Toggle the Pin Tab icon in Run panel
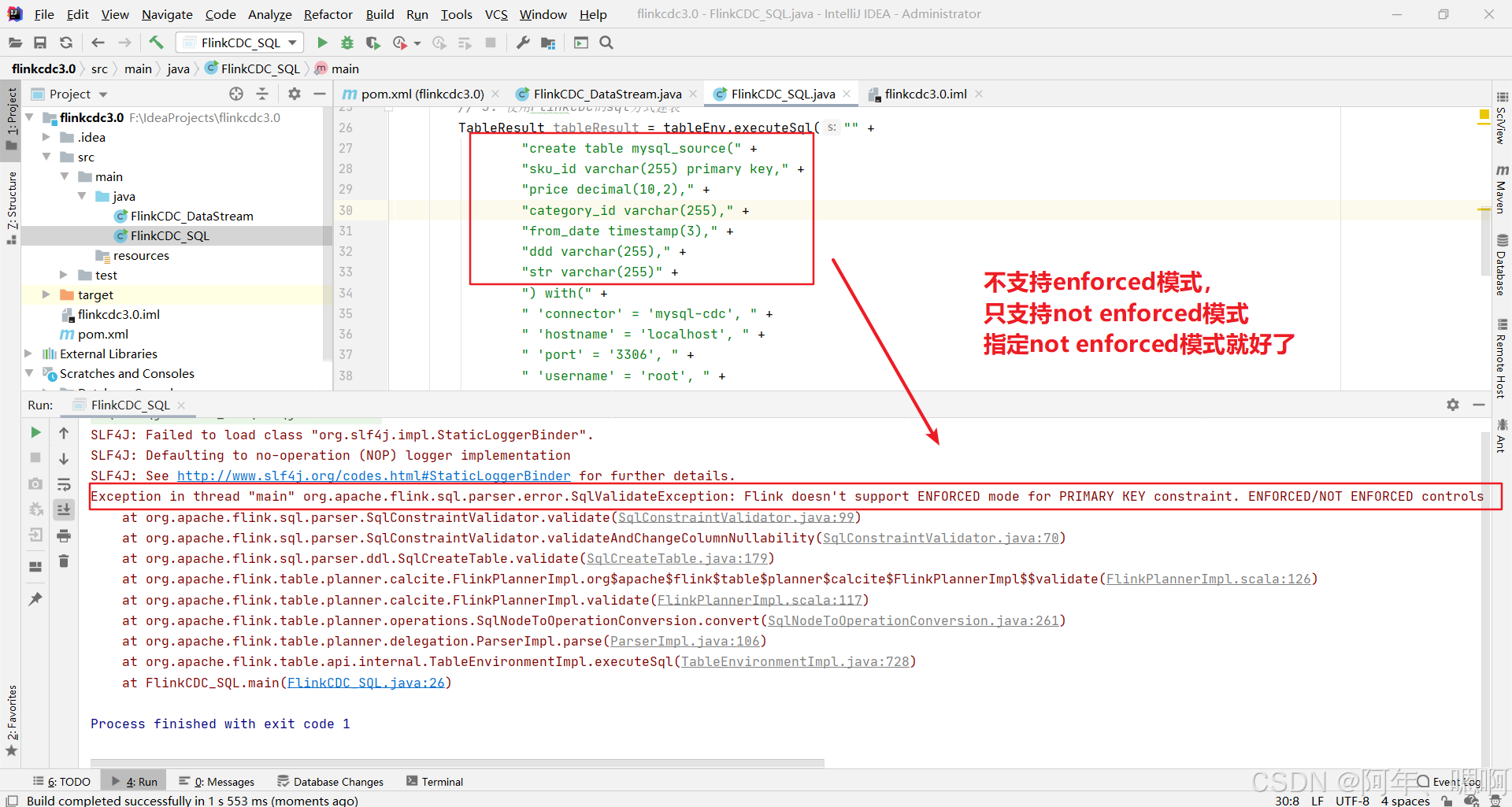The height and width of the screenshot is (807, 1512). coord(35,599)
